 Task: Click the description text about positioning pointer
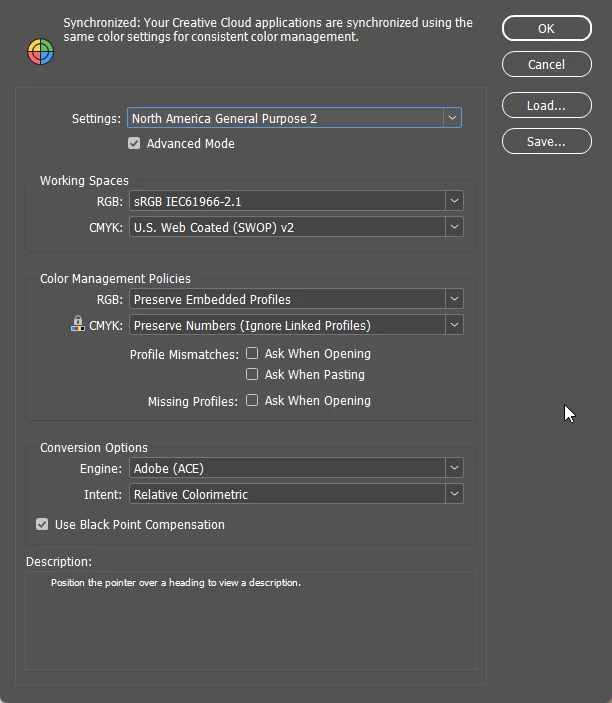coord(176,582)
